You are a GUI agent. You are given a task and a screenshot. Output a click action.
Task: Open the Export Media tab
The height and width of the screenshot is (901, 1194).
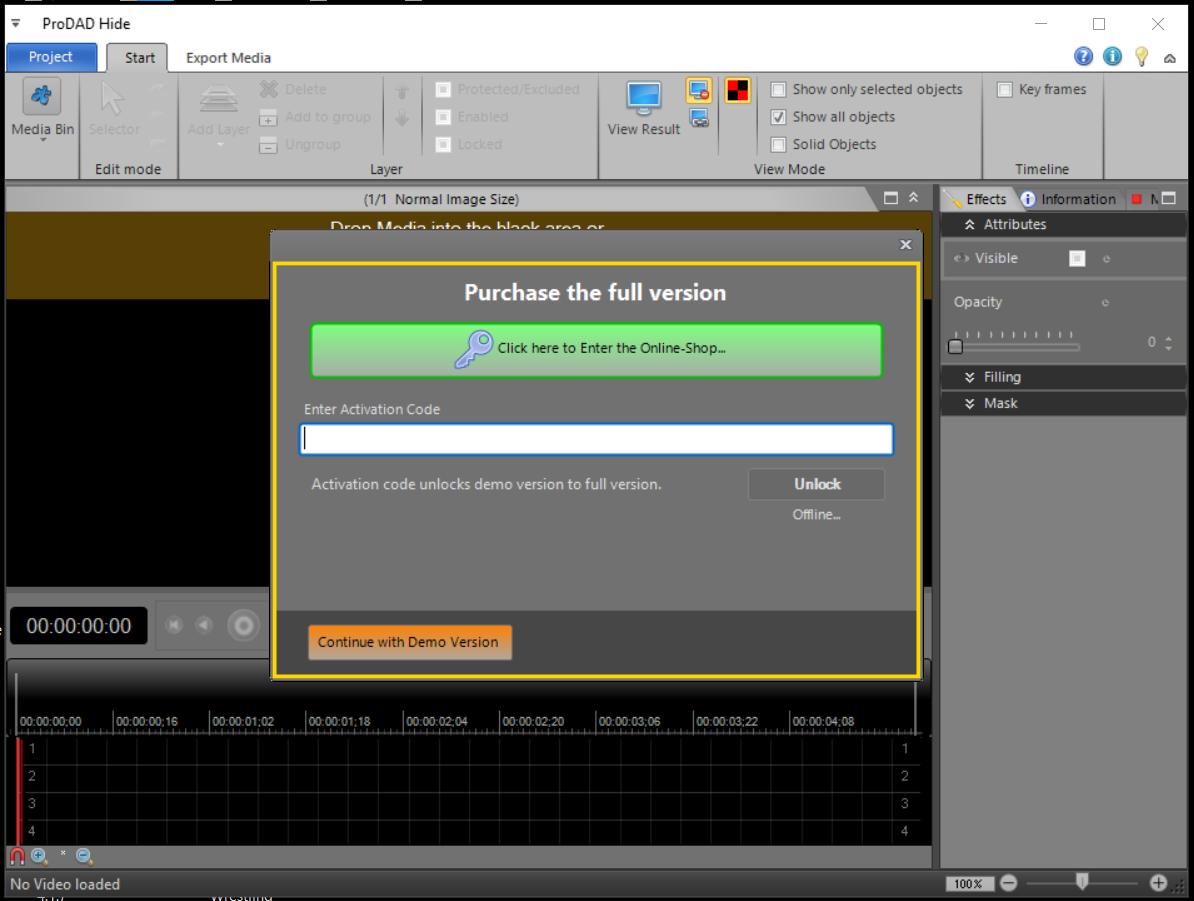(x=228, y=58)
